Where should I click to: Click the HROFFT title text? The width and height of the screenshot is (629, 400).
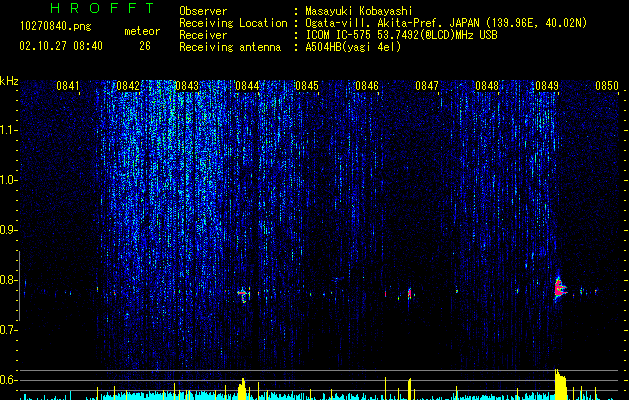[103, 8]
